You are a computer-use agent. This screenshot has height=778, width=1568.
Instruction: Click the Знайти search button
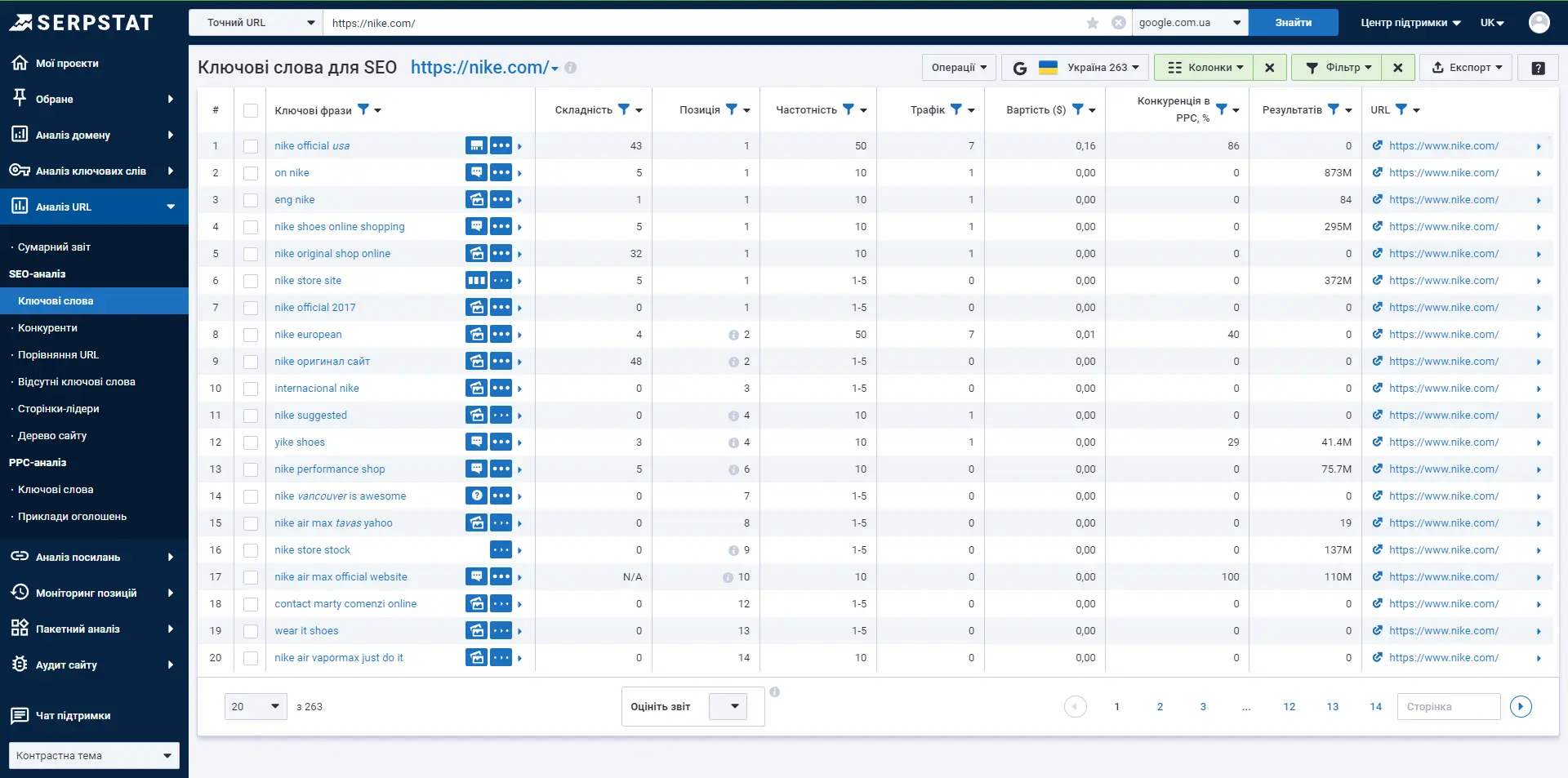(1294, 23)
